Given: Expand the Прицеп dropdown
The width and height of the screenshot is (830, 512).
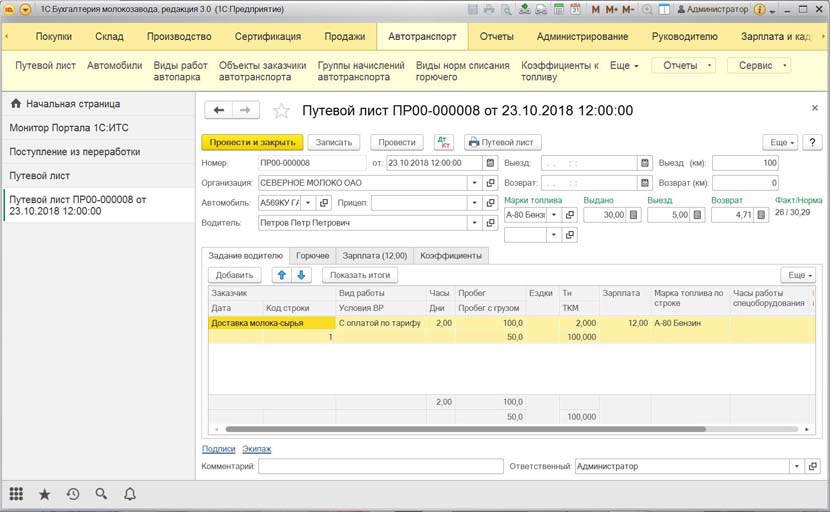Looking at the screenshot, I should click(474, 203).
